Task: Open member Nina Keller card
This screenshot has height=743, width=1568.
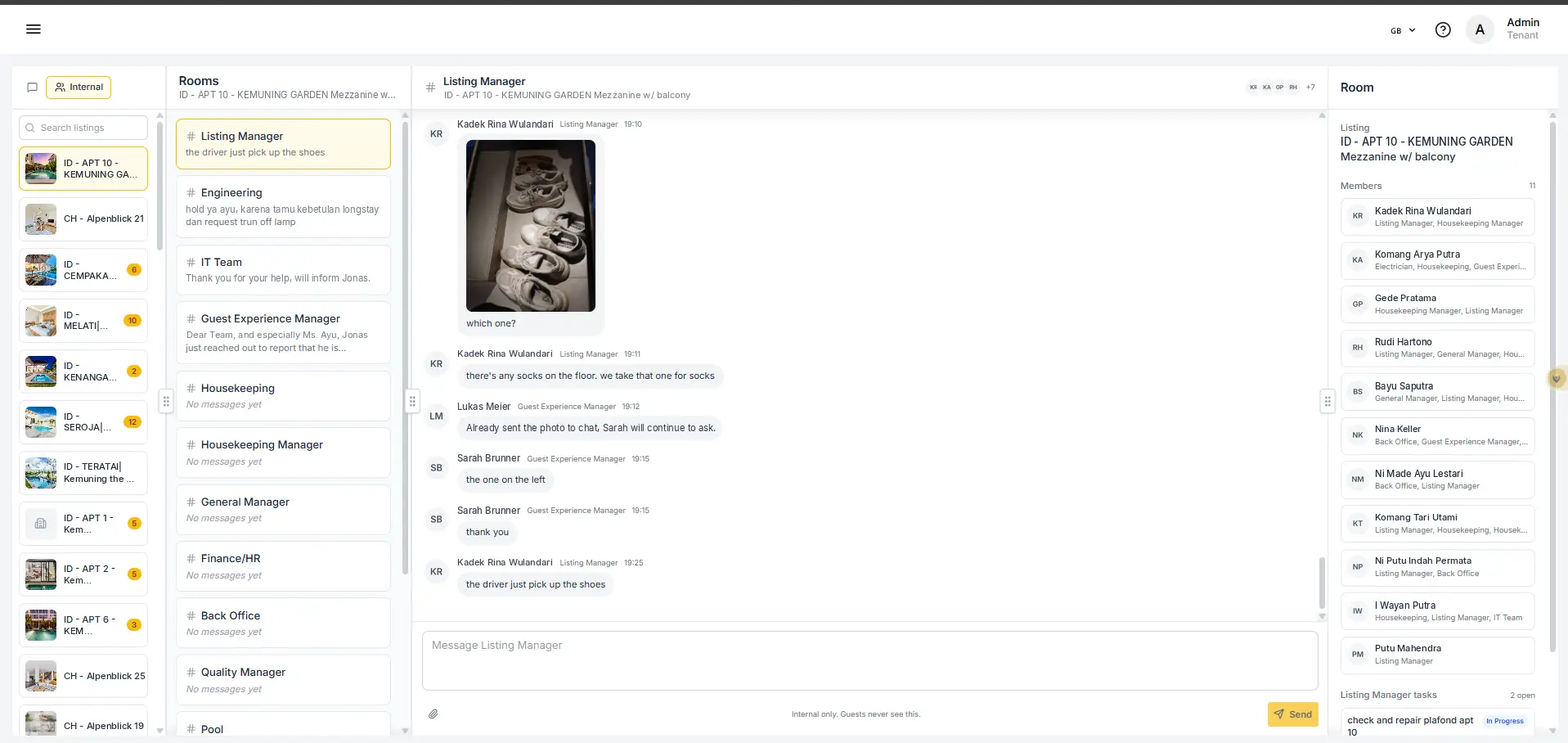Action: [1437, 435]
